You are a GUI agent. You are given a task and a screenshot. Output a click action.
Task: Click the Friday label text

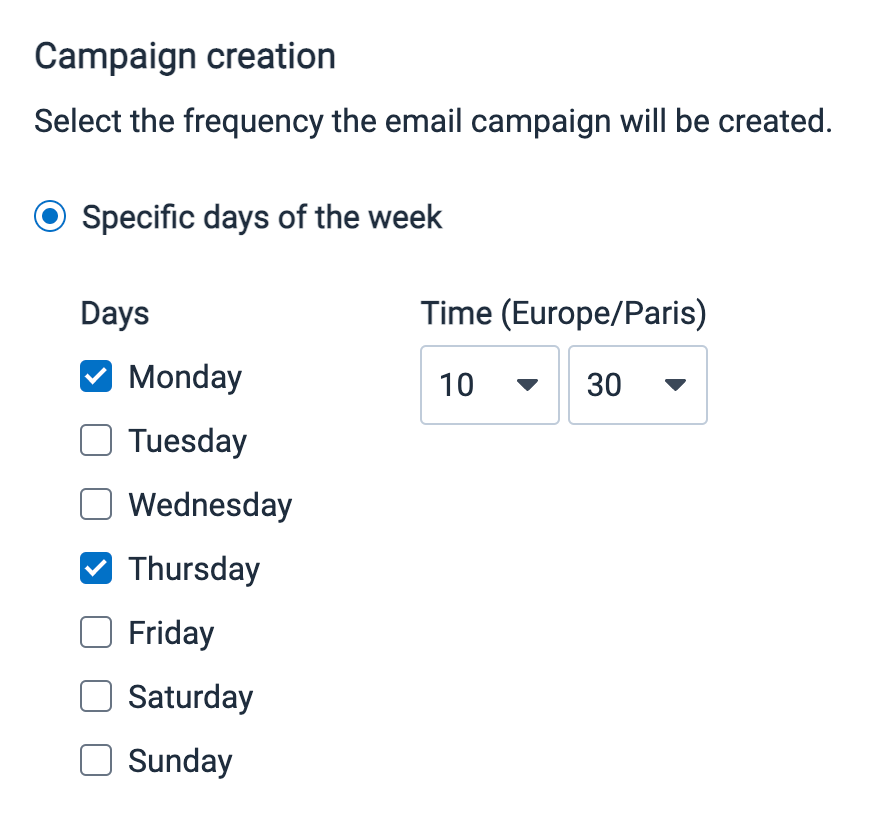(171, 633)
